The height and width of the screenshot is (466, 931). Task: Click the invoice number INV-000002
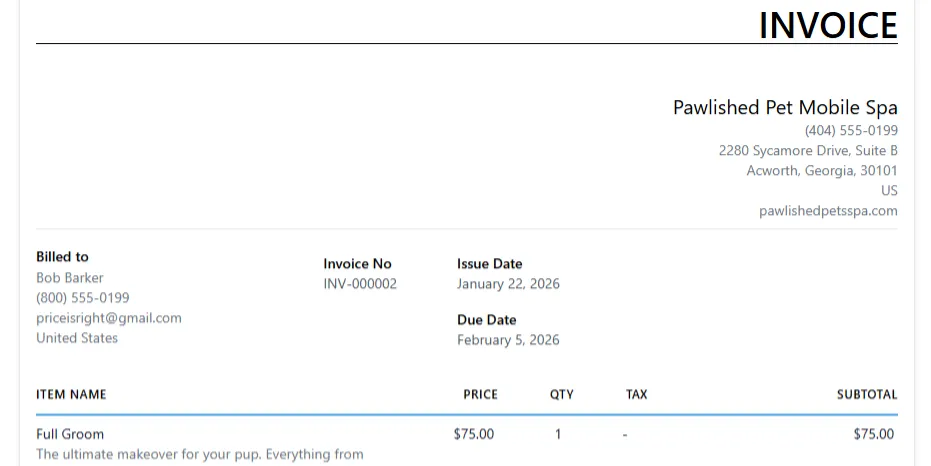pos(360,284)
